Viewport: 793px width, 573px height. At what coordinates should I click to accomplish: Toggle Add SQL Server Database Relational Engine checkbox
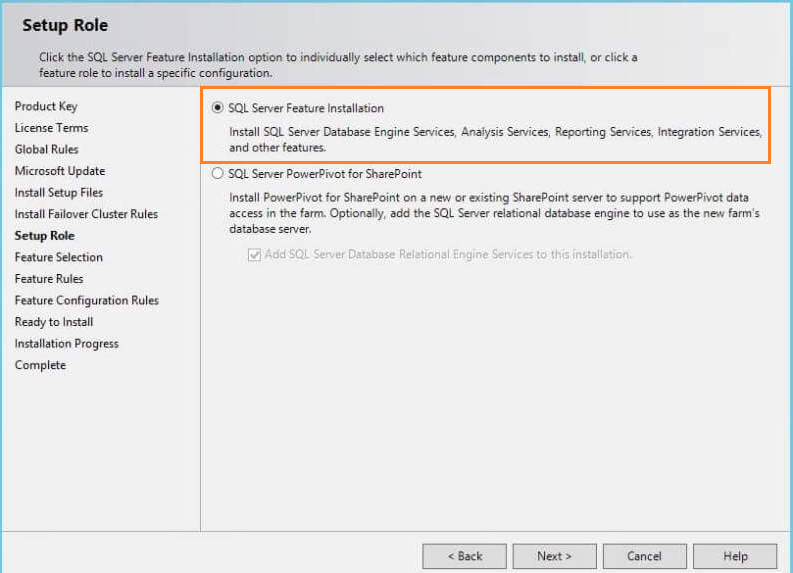253,255
